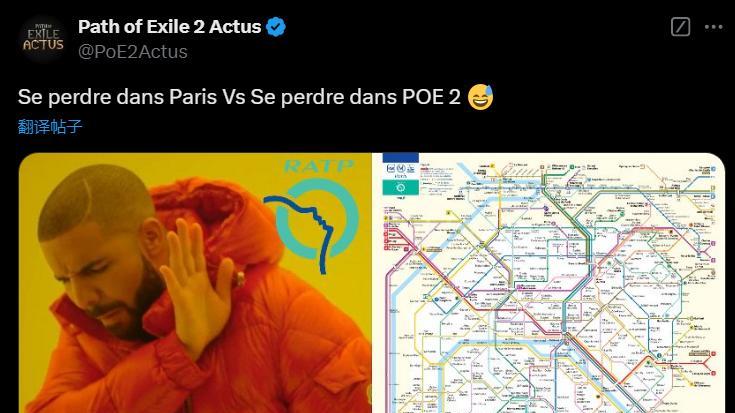The image size is (735, 413).
Task: Click the metro map legend panel
Action: pyautogui.click(x=401, y=180)
